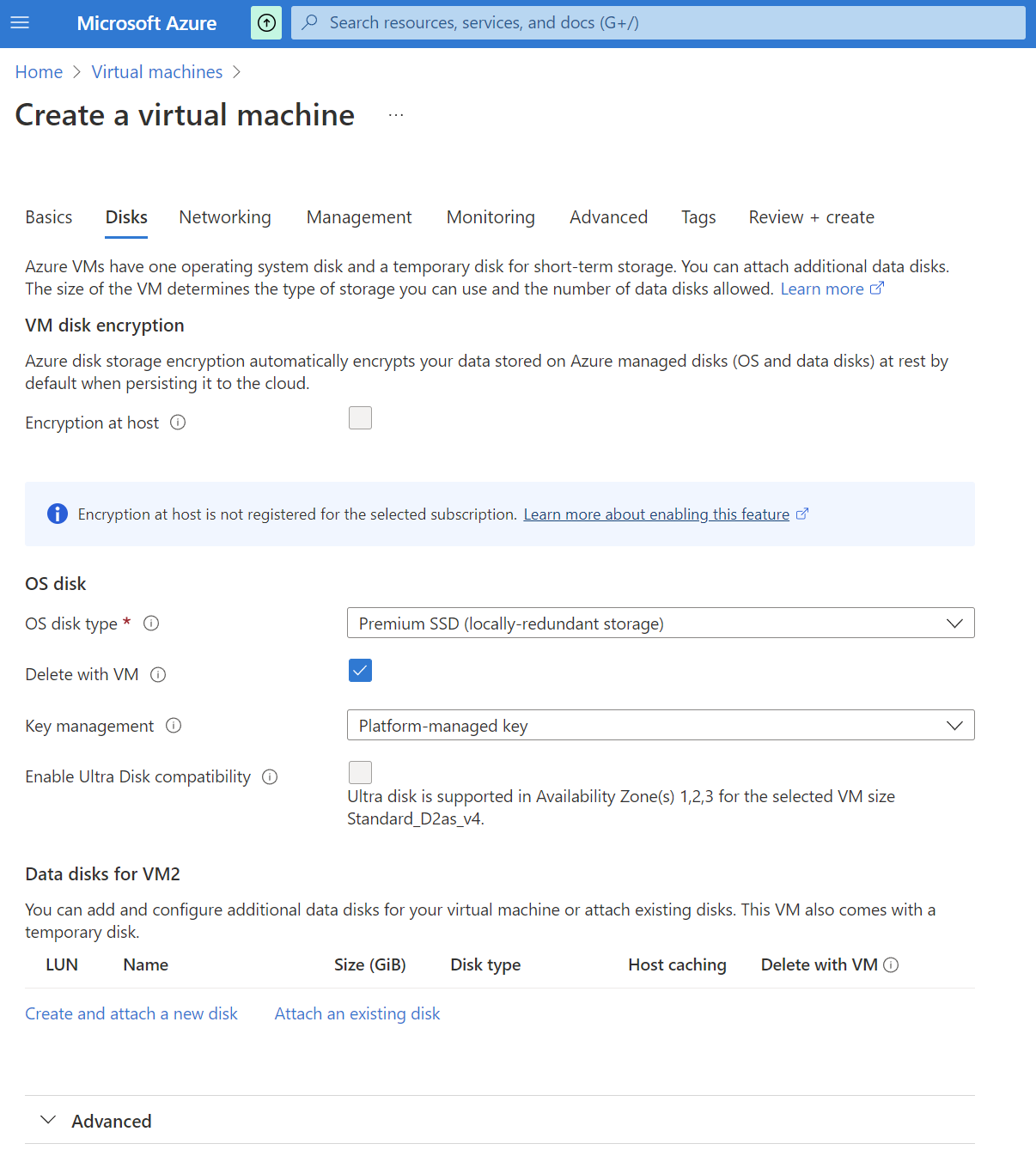The image size is (1036, 1162).
Task: Click the info icon beside OS disk type
Action: click(151, 623)
